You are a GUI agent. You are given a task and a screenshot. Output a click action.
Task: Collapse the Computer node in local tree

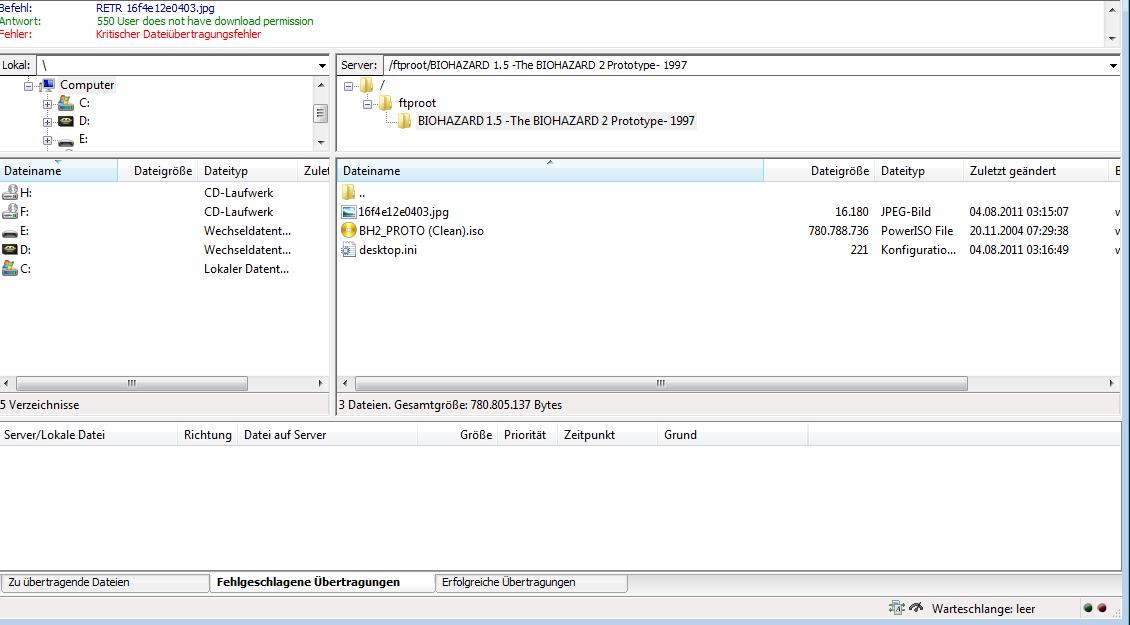pyautogui.click(x=29, y=86)
